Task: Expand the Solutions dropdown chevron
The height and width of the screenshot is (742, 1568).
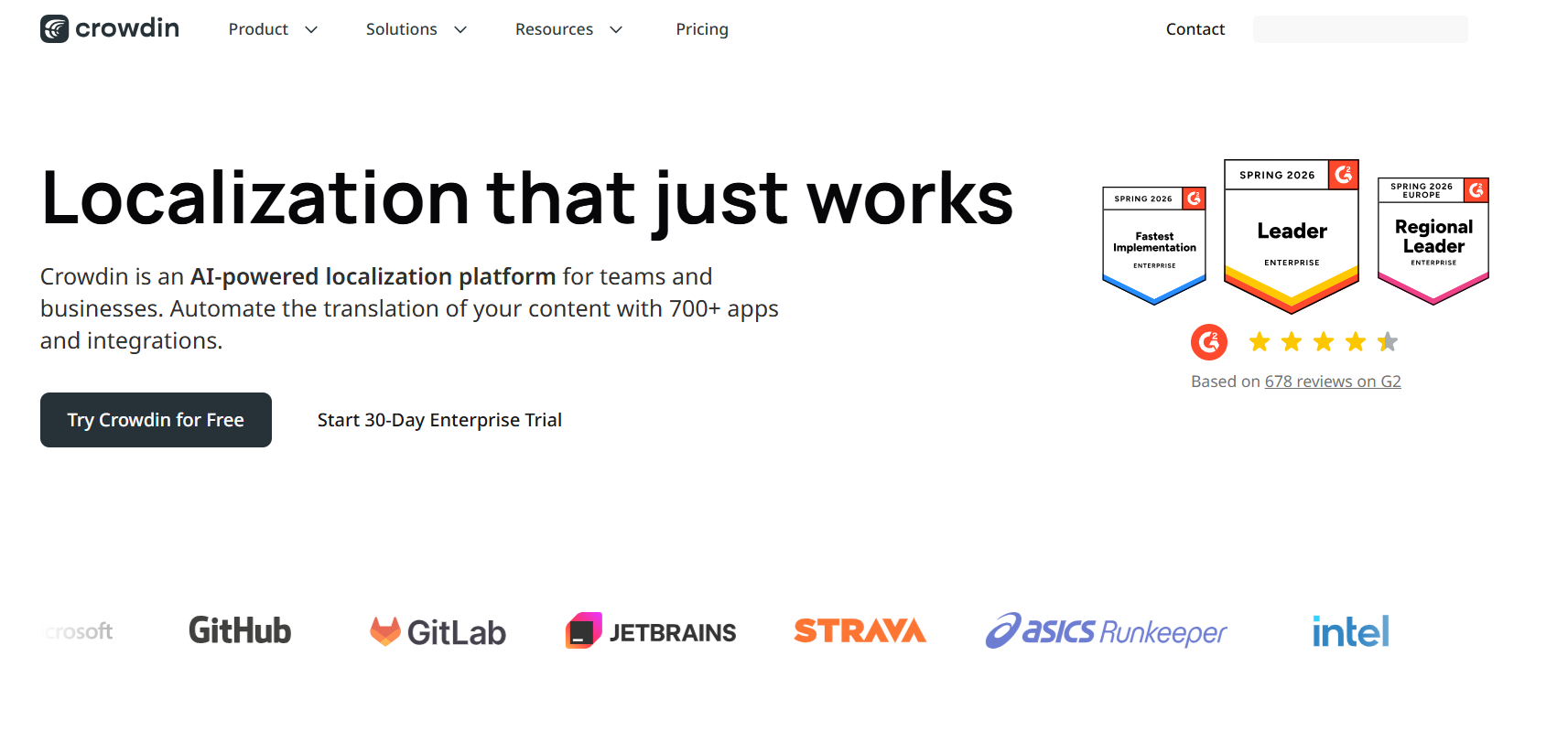Action: 460,29
